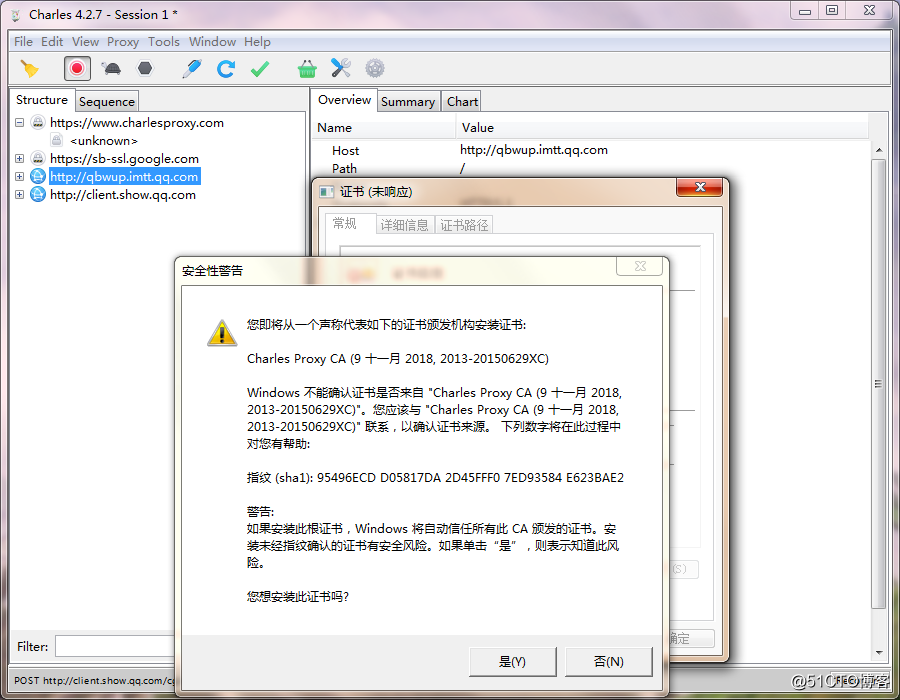Click scroll down arrow of Overview panel

pyautogui.click(x=879, y=653)
